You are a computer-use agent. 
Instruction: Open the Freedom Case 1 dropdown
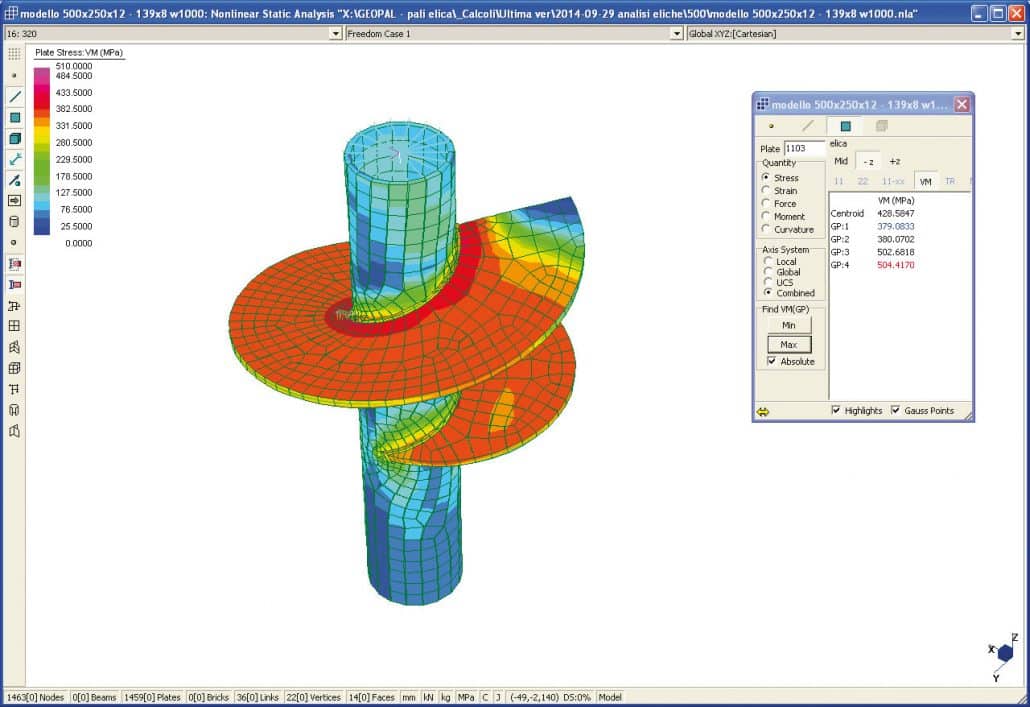point(677,34)
